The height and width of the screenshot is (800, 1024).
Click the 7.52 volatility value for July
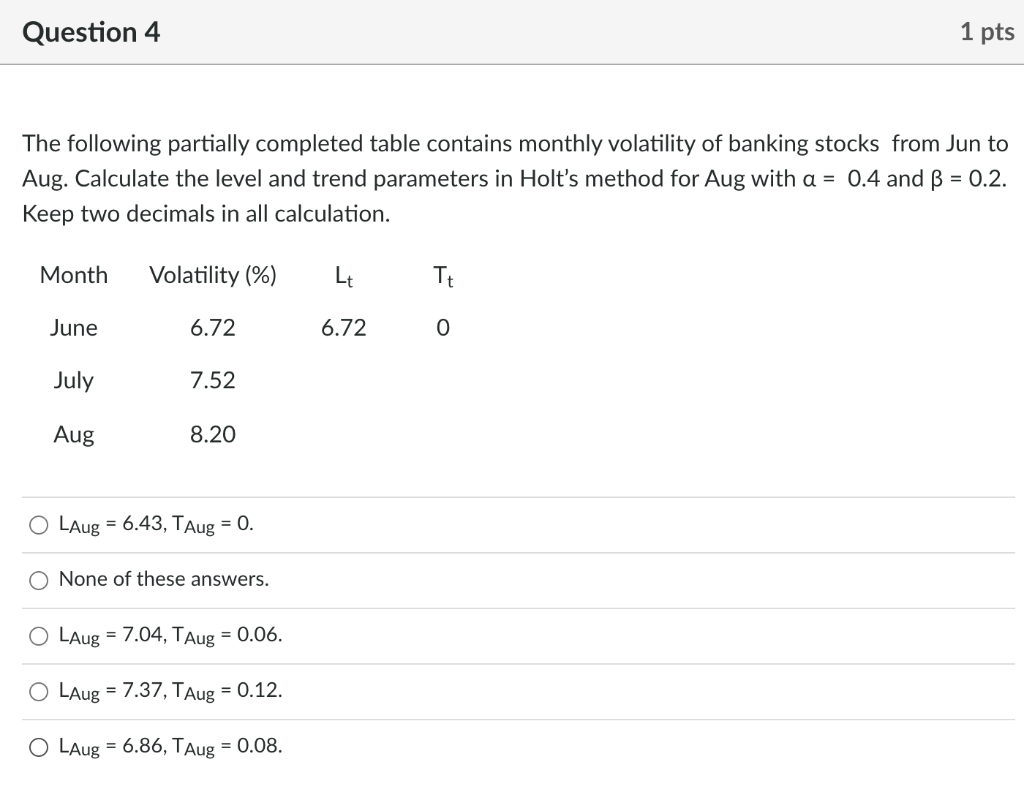pyautogui.click(x=212, y=381)
